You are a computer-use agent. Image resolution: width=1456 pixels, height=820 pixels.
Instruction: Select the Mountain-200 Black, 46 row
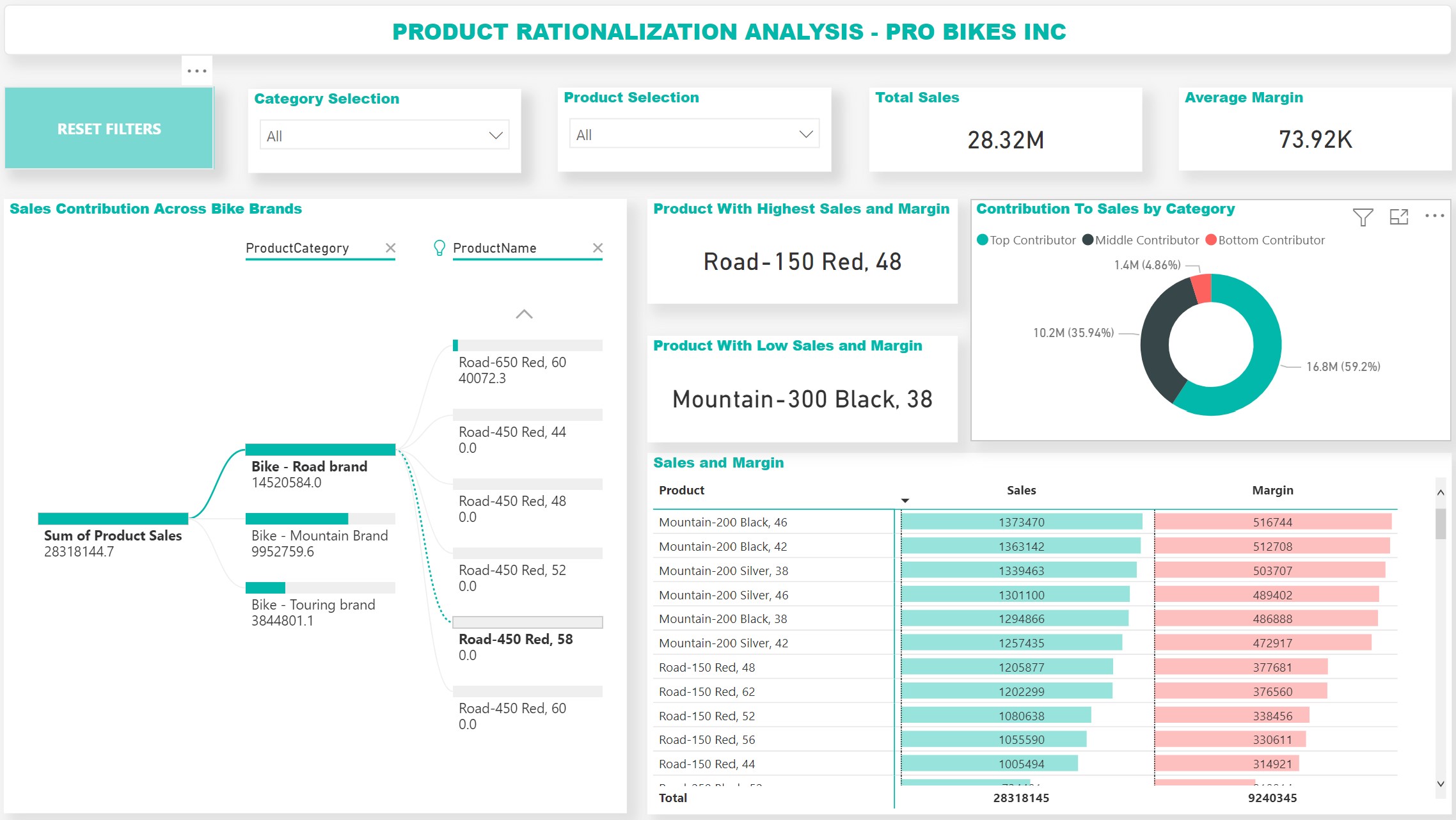[1025, 522]
